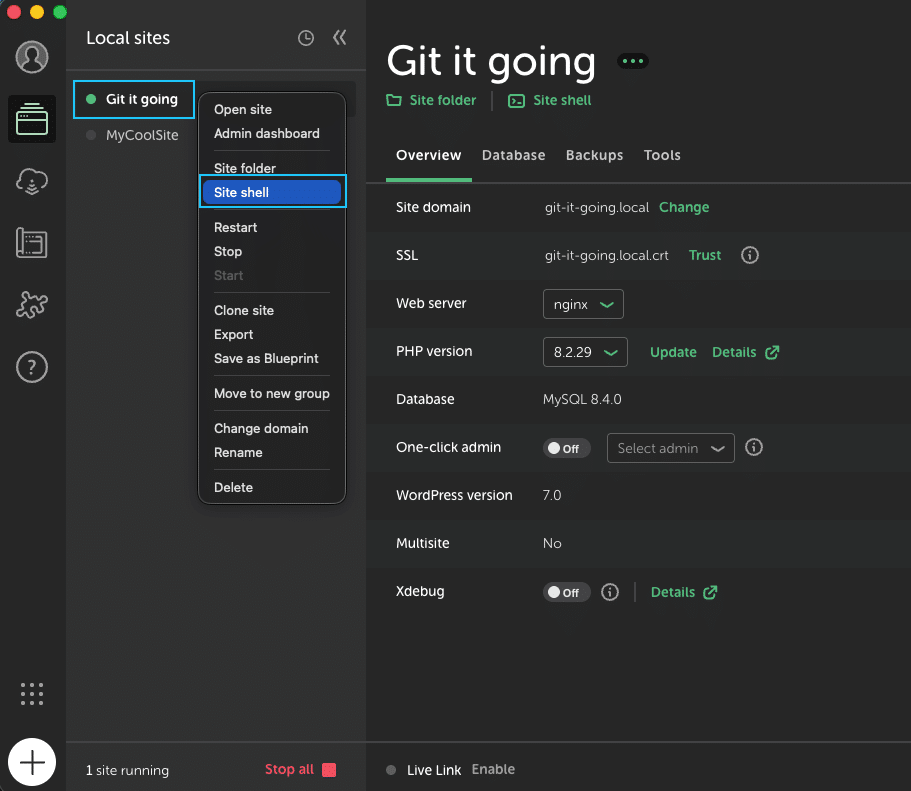Click the git-it-going.local.crt certificate text
This screenshot has height=791, width=911.
point(607,255)
